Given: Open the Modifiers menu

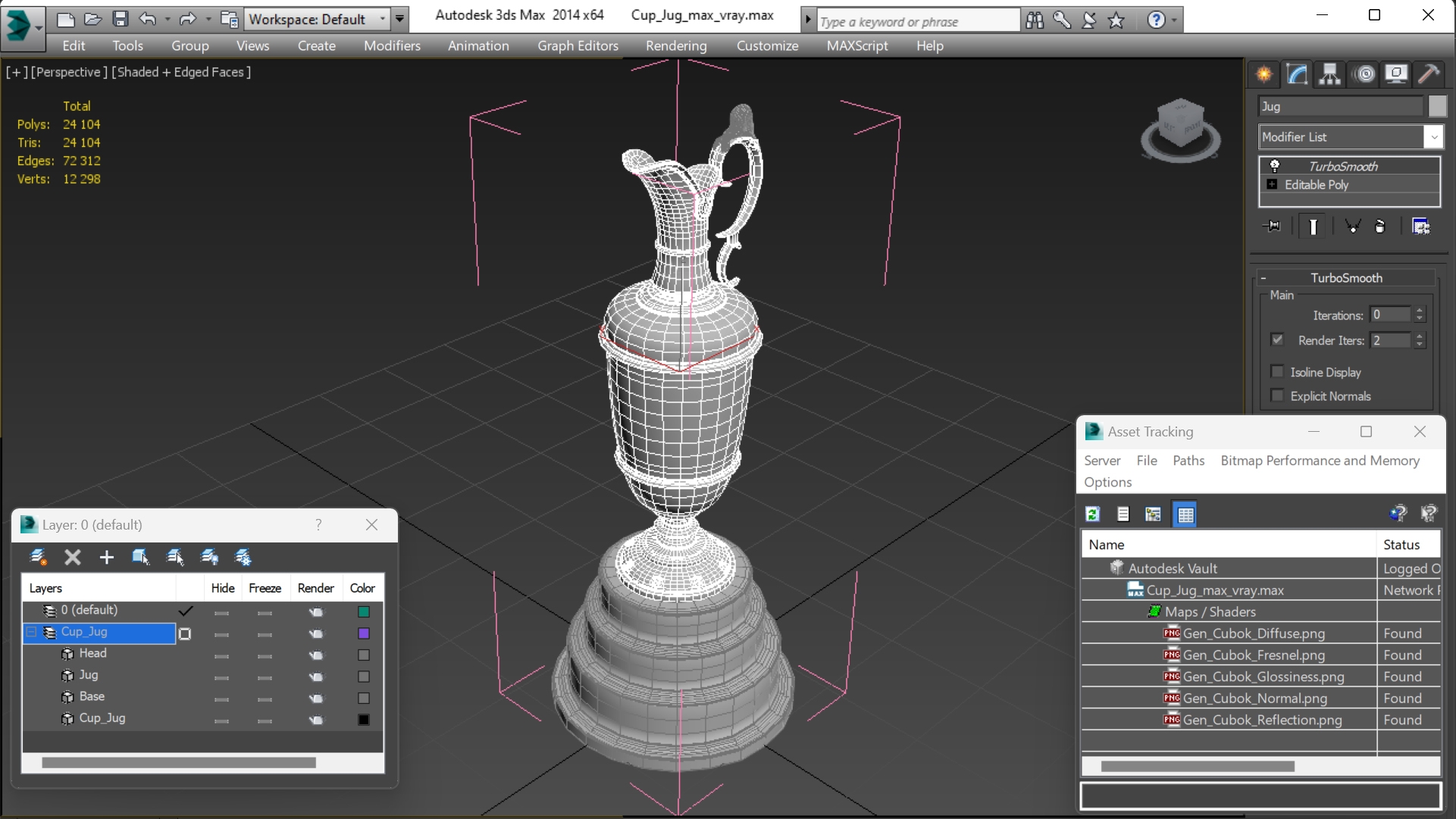Looking at the screenshot, I should (x=392, y=45).
